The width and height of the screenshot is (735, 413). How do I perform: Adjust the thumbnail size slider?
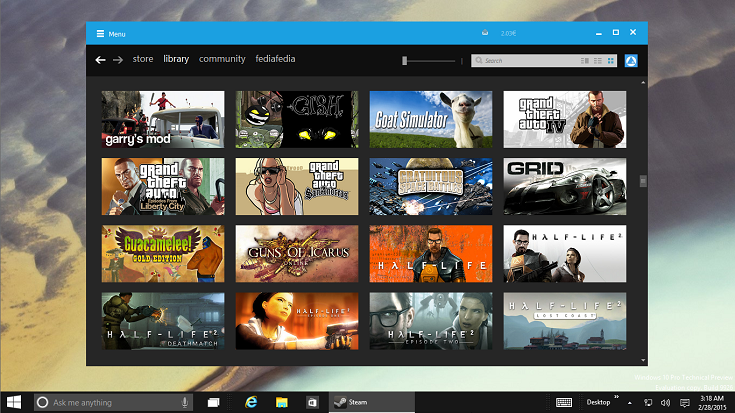point(405,61)
